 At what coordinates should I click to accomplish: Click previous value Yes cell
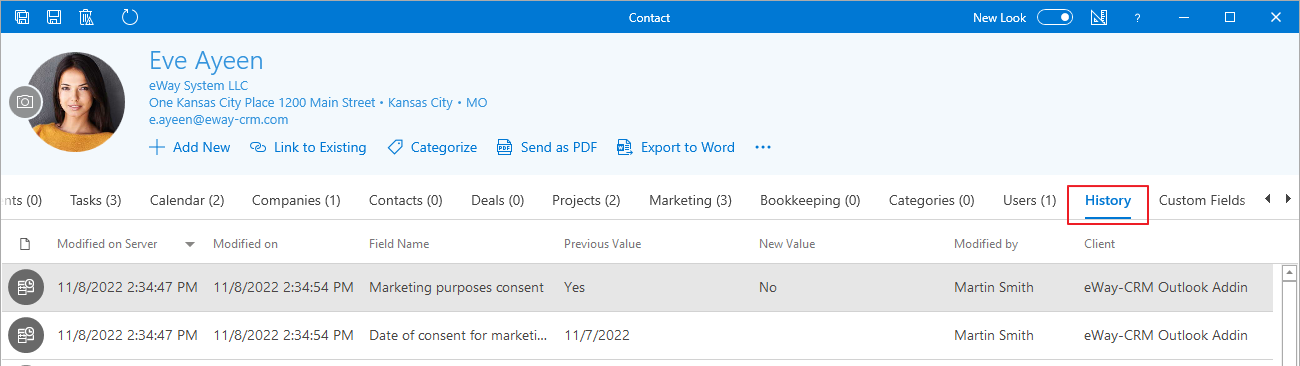pos(575,288)
